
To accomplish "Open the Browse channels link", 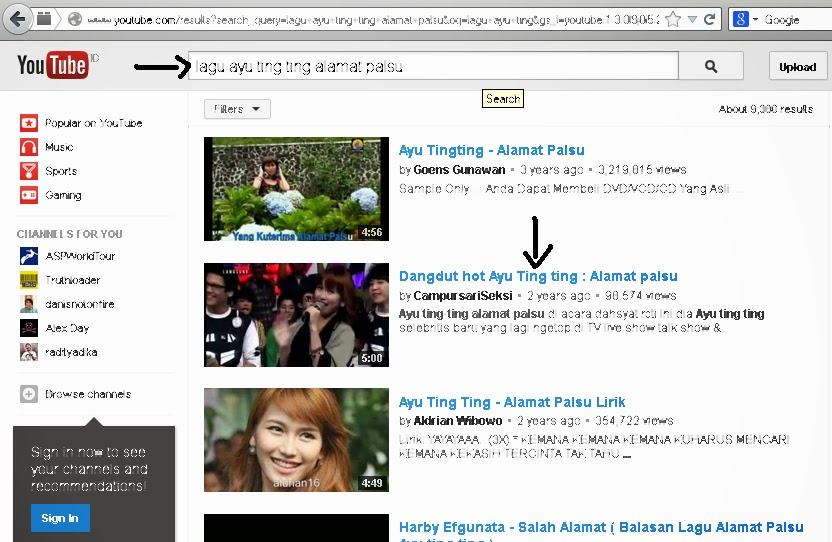I will 88,394.
